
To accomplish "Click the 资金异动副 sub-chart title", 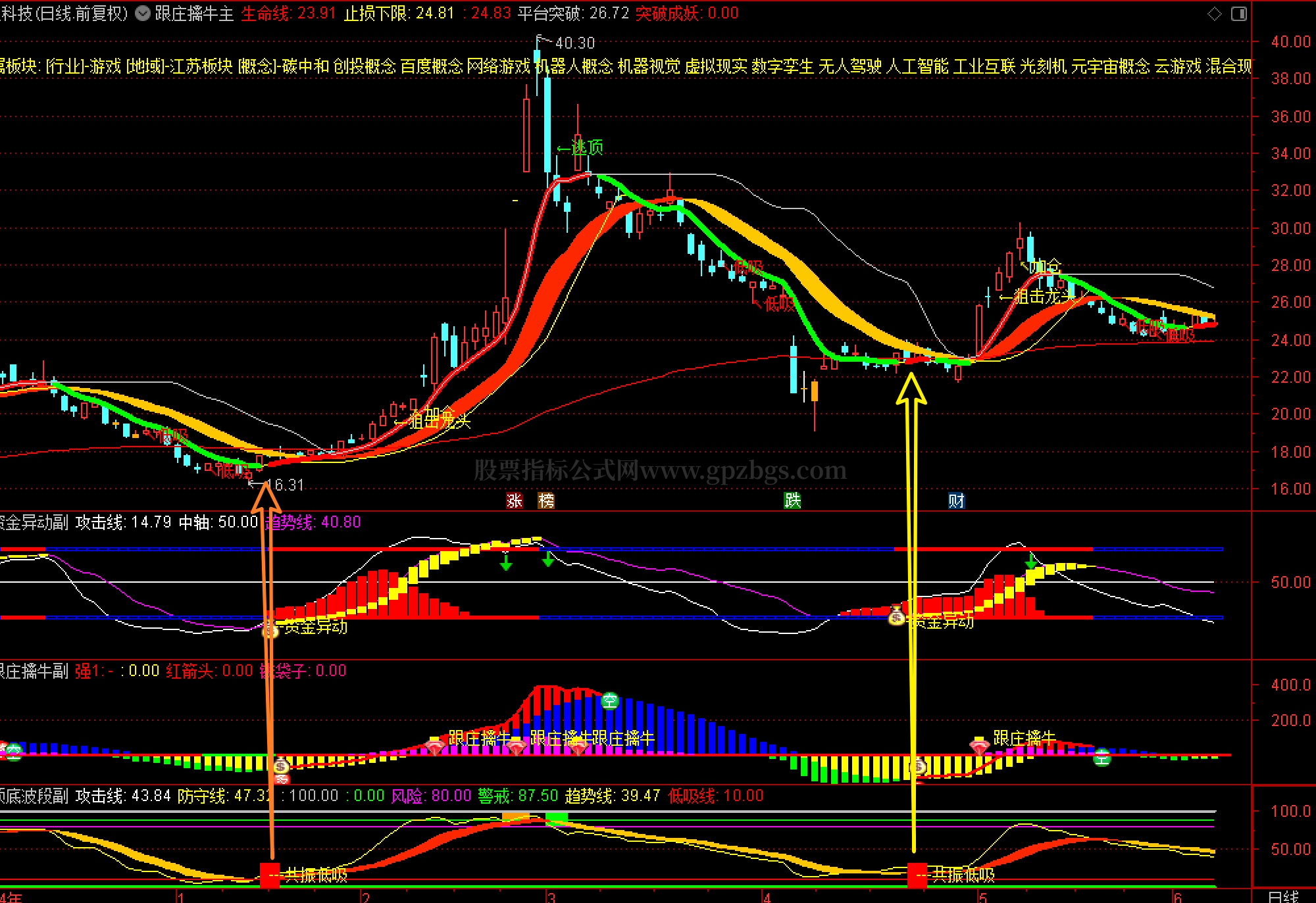I will point(33,522).
